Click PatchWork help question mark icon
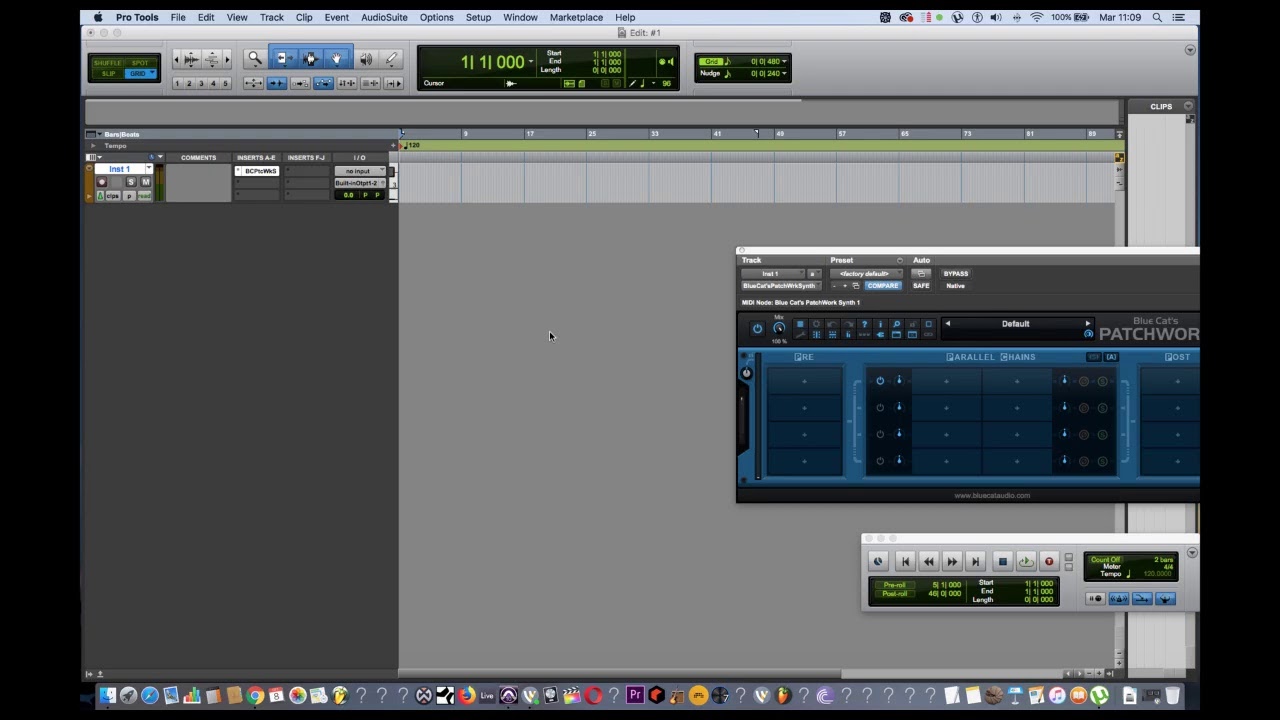This screenshot has width=1280, height=720. pos(864,324)
